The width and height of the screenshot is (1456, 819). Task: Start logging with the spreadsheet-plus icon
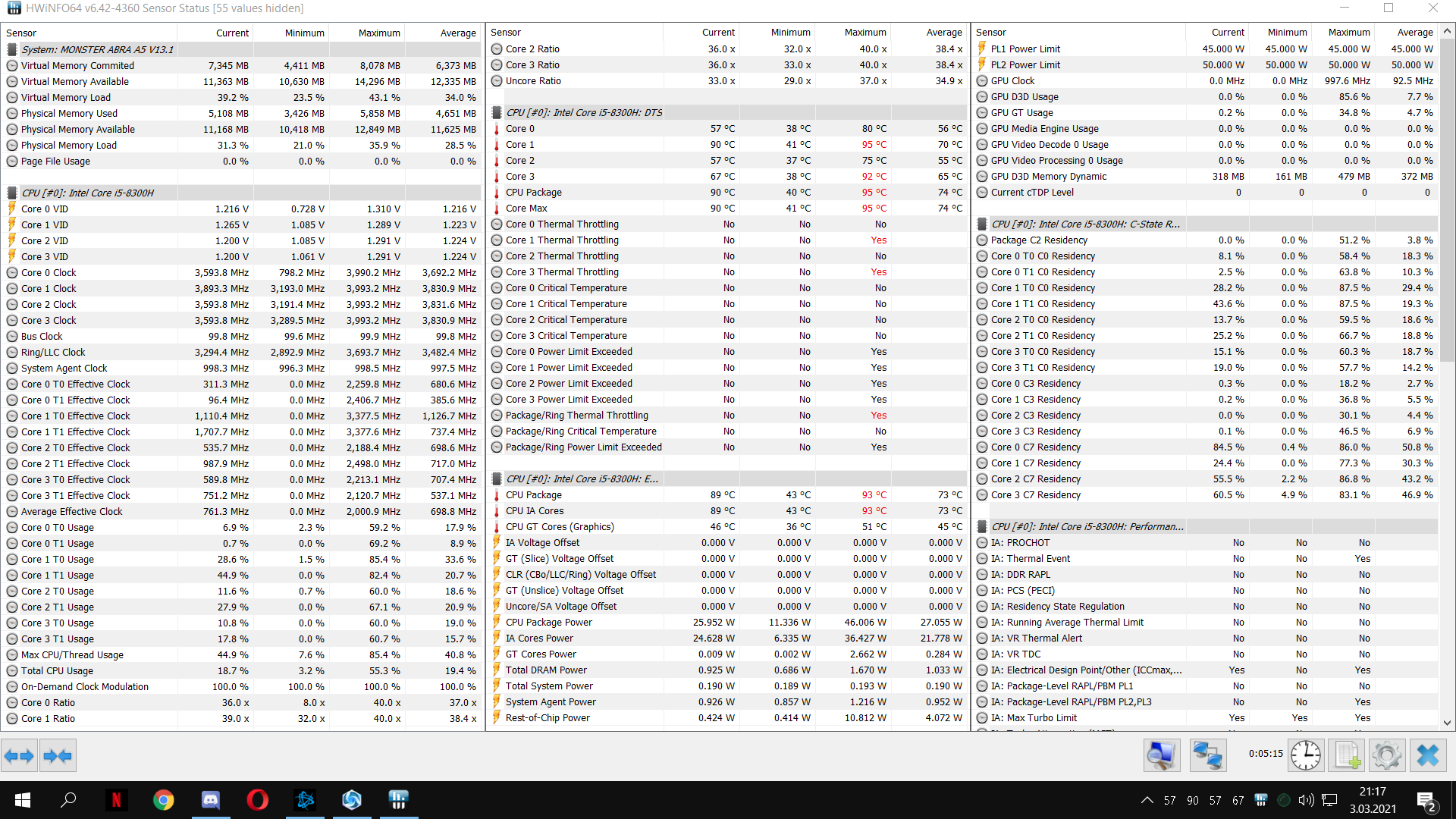coord(1348,756)
